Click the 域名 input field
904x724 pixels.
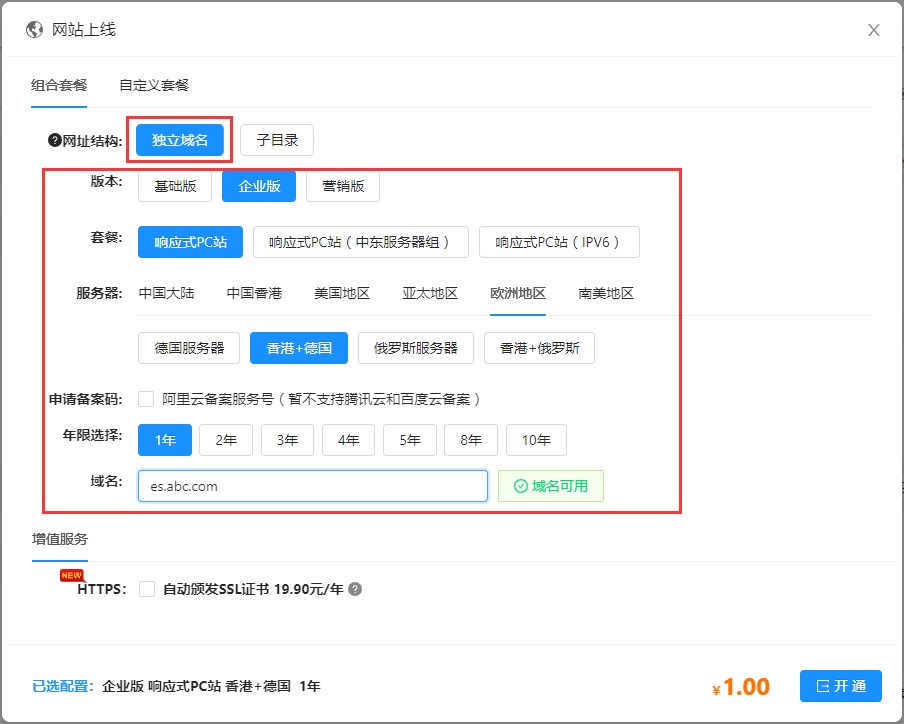pos(312,486)
